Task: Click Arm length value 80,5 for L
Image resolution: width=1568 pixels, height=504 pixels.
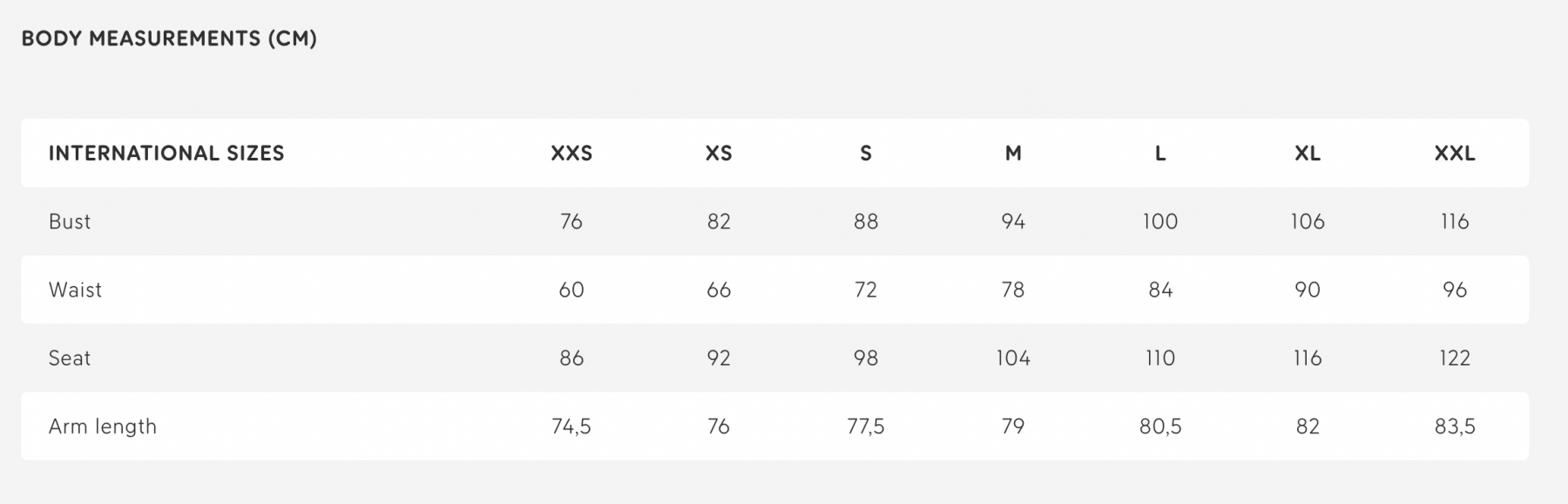Action: click(1160, 426)
